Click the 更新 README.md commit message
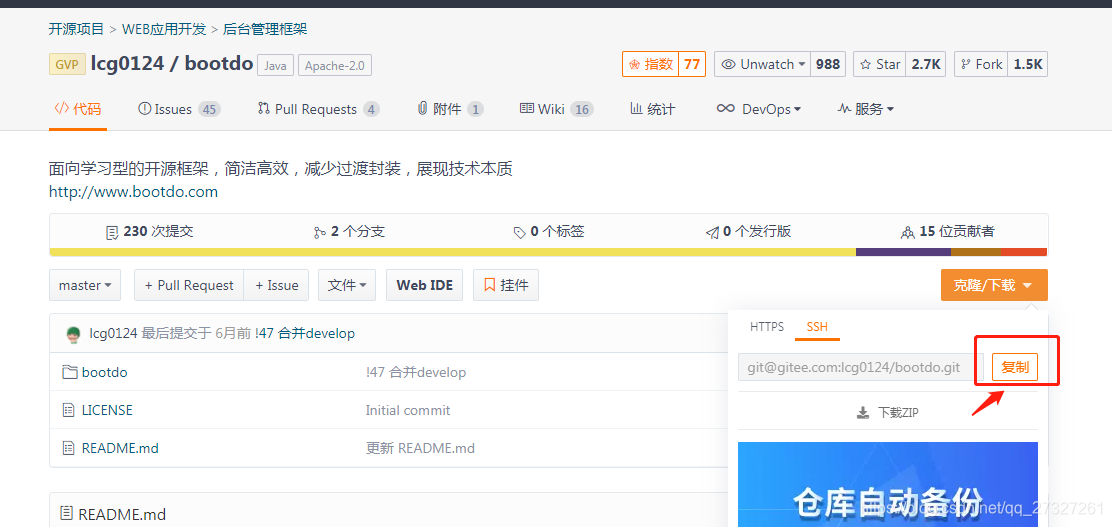Image resolution: width=1112 pixels, height=527 pixels. click(x=420, y=448)
